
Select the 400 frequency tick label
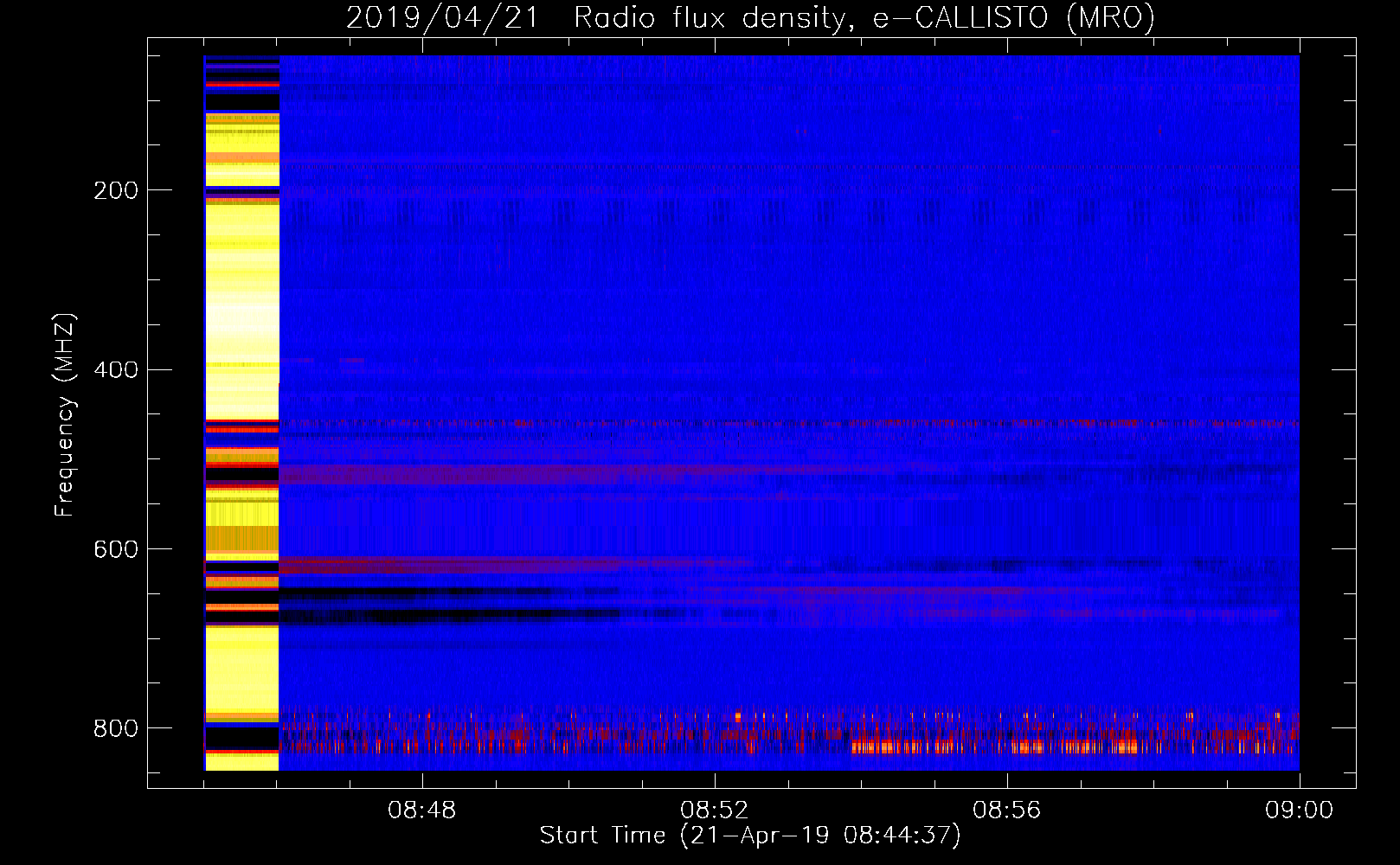[116, 370]
